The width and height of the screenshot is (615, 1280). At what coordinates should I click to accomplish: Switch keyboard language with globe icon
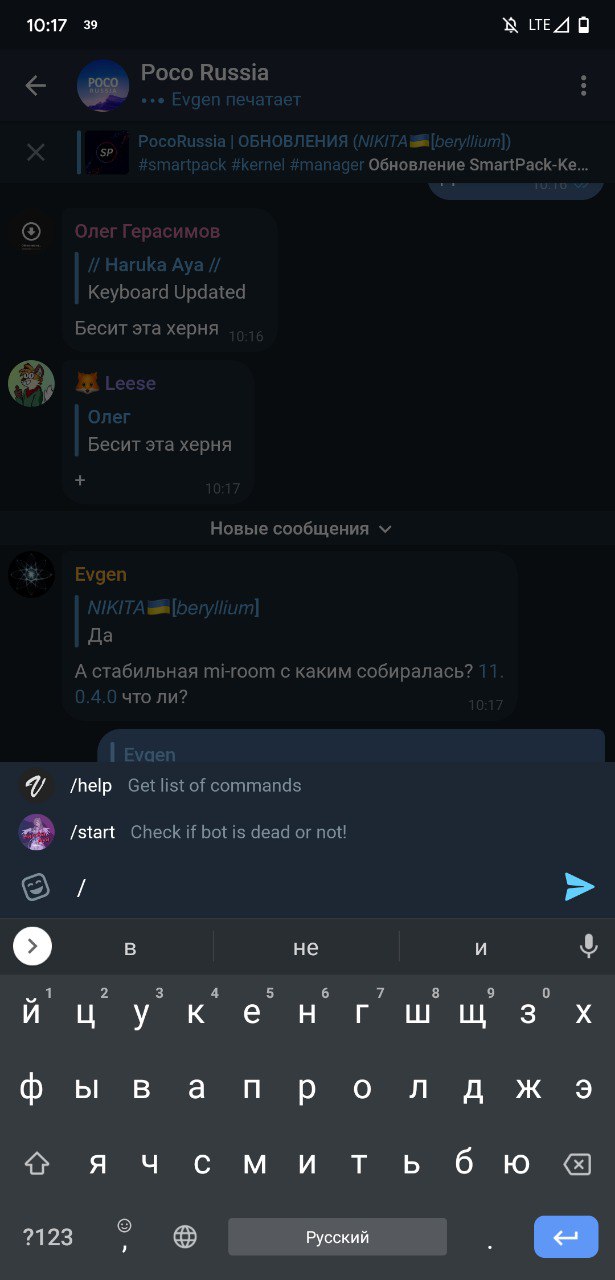[185, 1237]
